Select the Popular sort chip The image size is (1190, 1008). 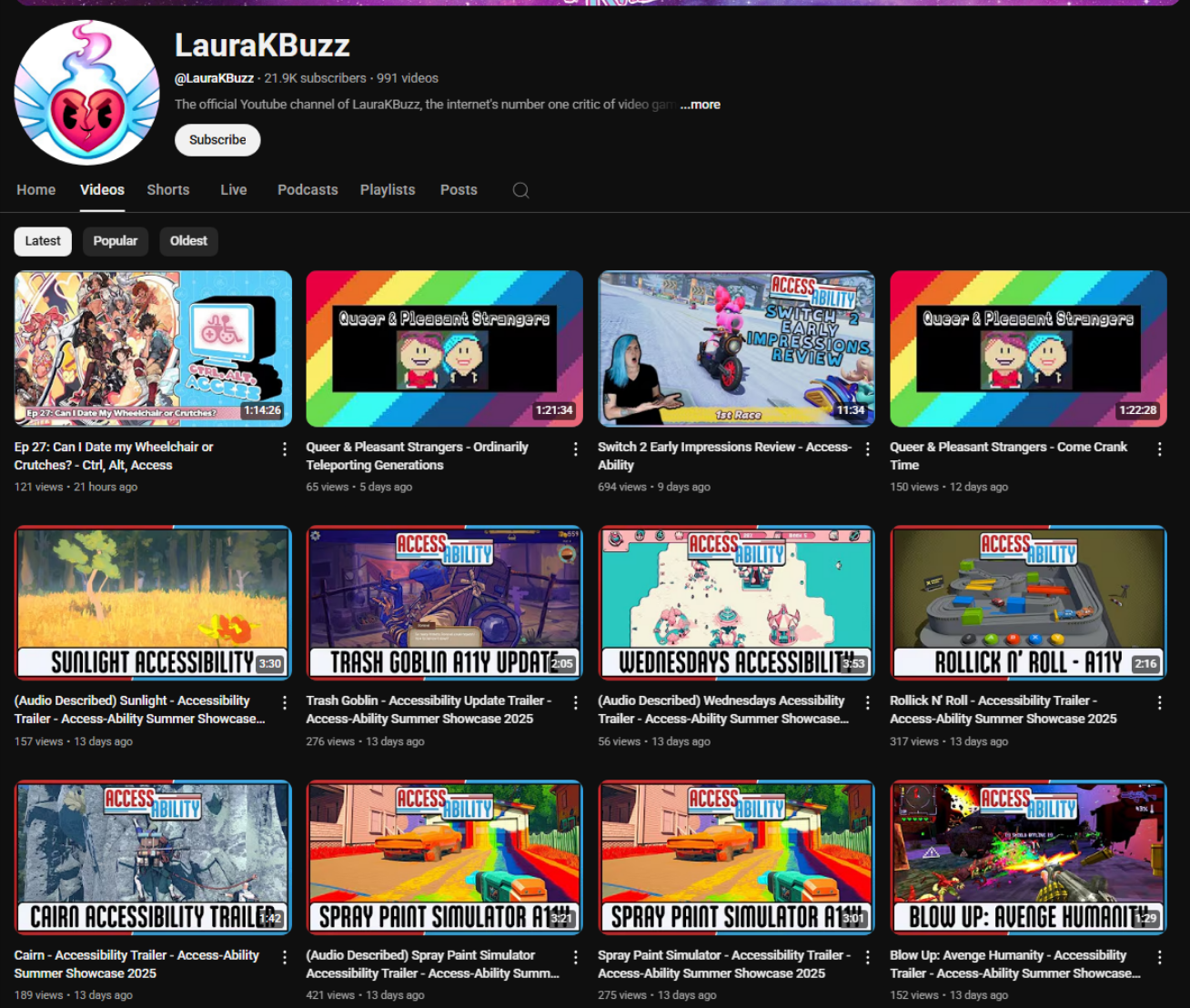click(x=116, y=241)
